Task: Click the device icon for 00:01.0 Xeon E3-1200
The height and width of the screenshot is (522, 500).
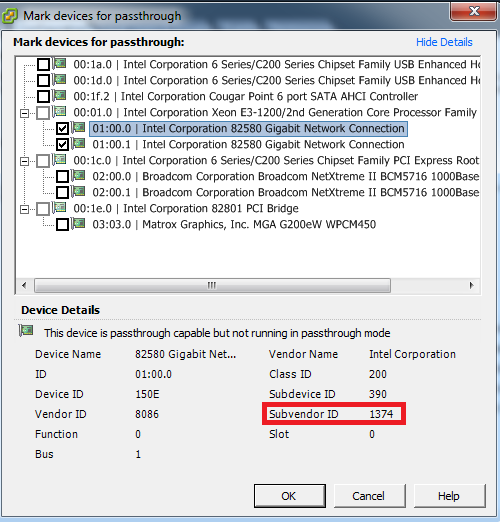Action: [x=60, y=111]
